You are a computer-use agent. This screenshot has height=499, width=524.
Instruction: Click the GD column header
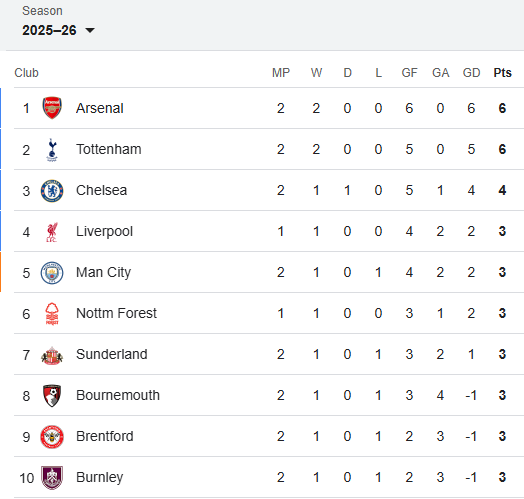tap(471, 73)
